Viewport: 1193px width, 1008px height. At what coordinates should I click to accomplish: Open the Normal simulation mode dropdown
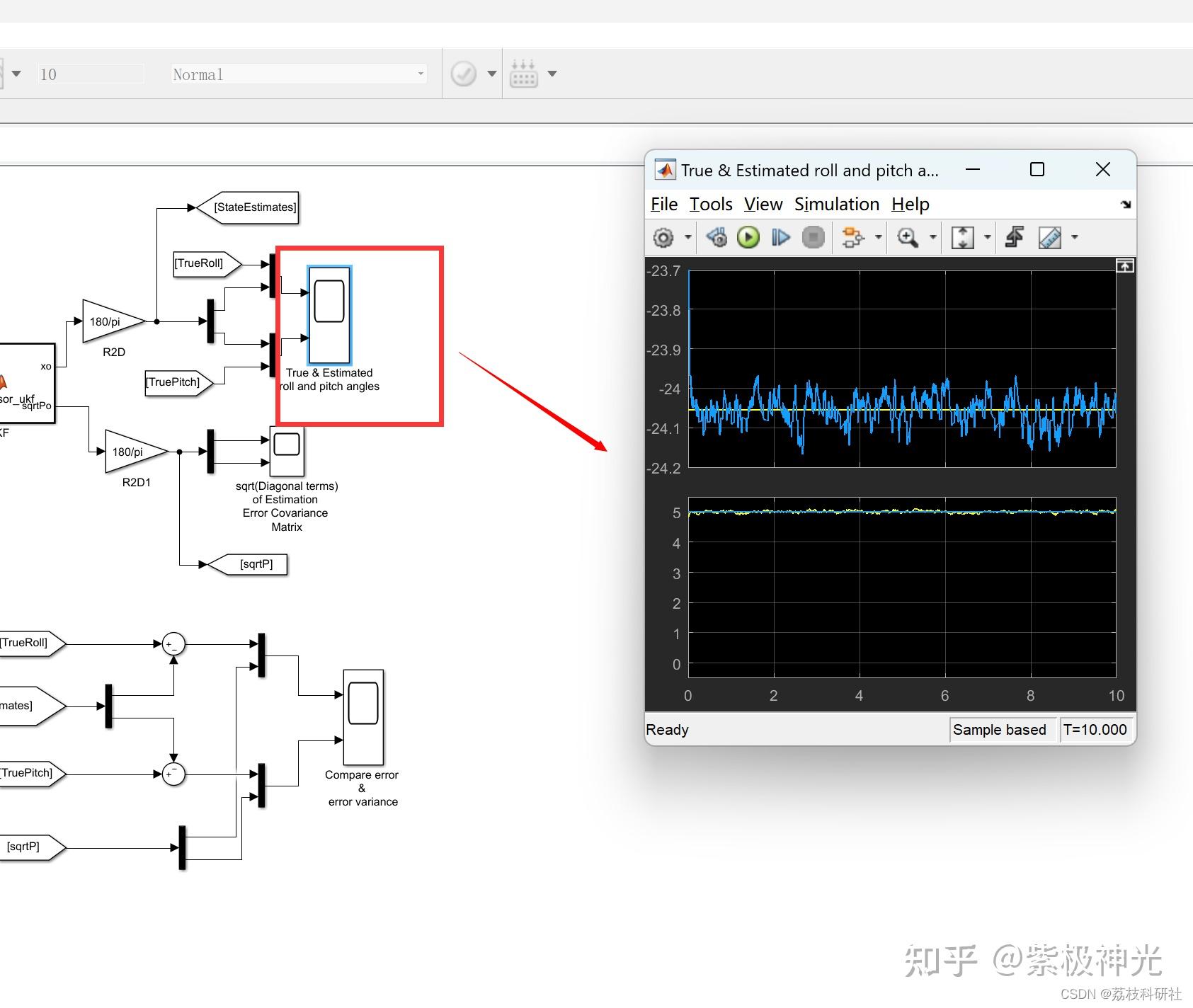coord(299,74)
